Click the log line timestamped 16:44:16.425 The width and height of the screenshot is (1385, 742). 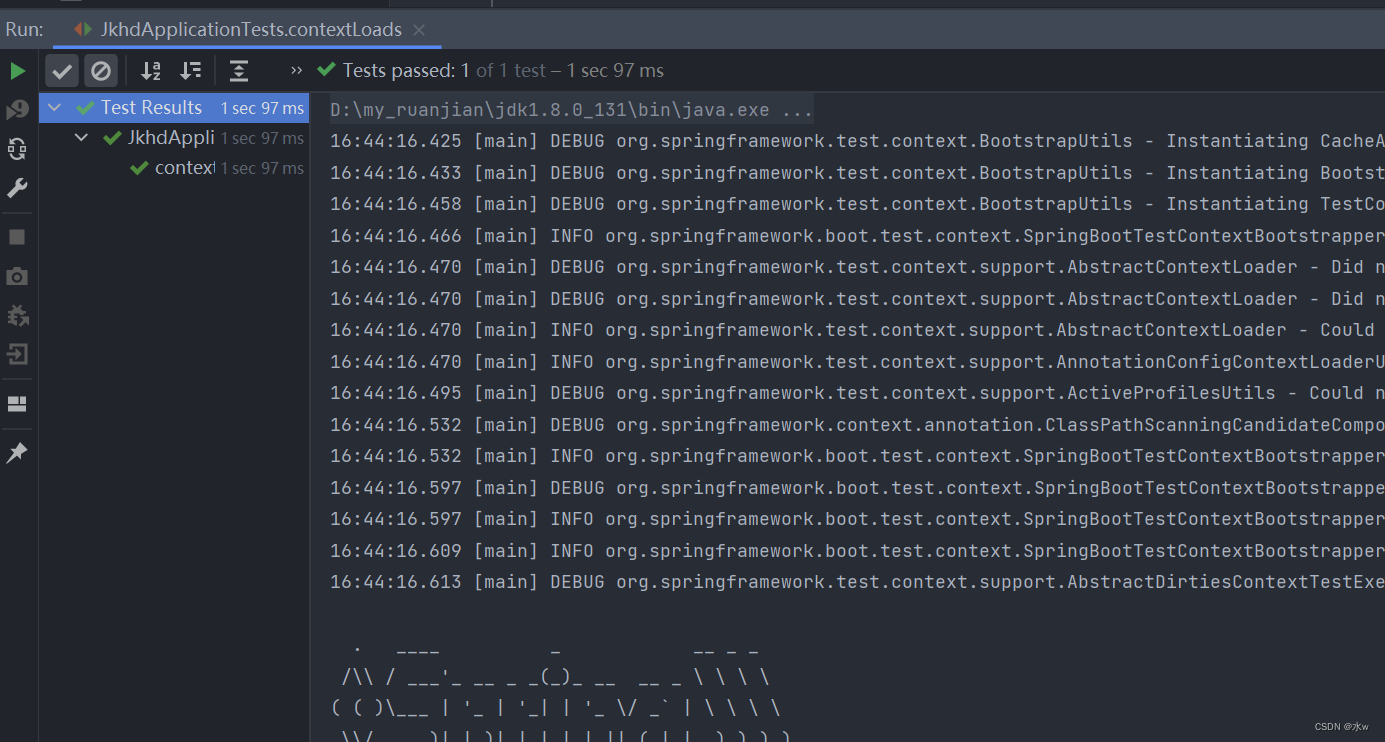click(857, 141)
